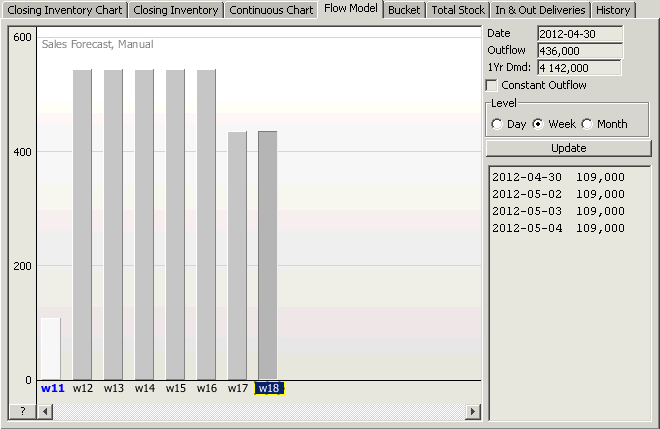Image resolution: width=660 pixels, height=429 pixels.
Task: Switch to the History tab
Action: (613, 10)
